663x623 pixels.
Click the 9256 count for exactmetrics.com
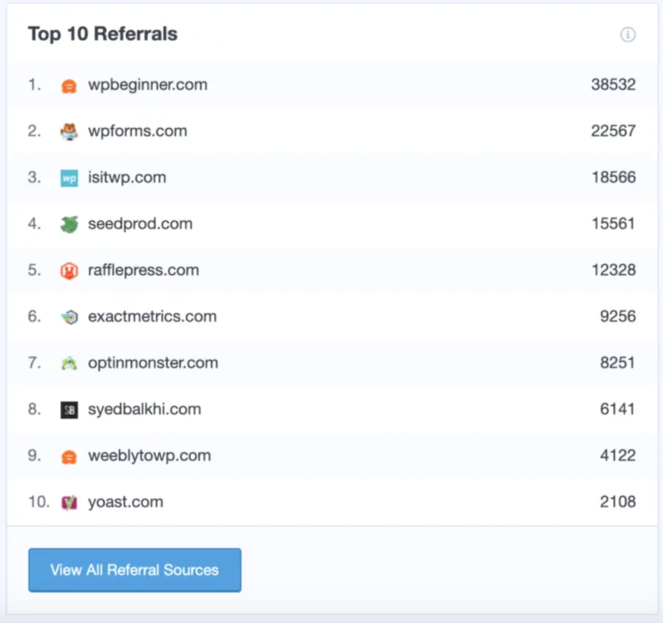(x=617, y=317)
